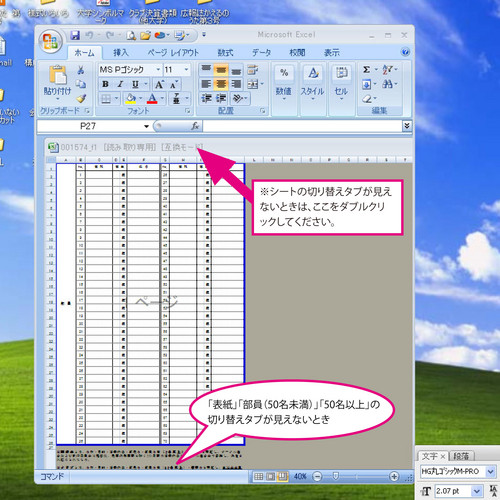The image size is (500, 500).
Task: Switch to the ホーム tab
Action: click(x=84, y=53)
